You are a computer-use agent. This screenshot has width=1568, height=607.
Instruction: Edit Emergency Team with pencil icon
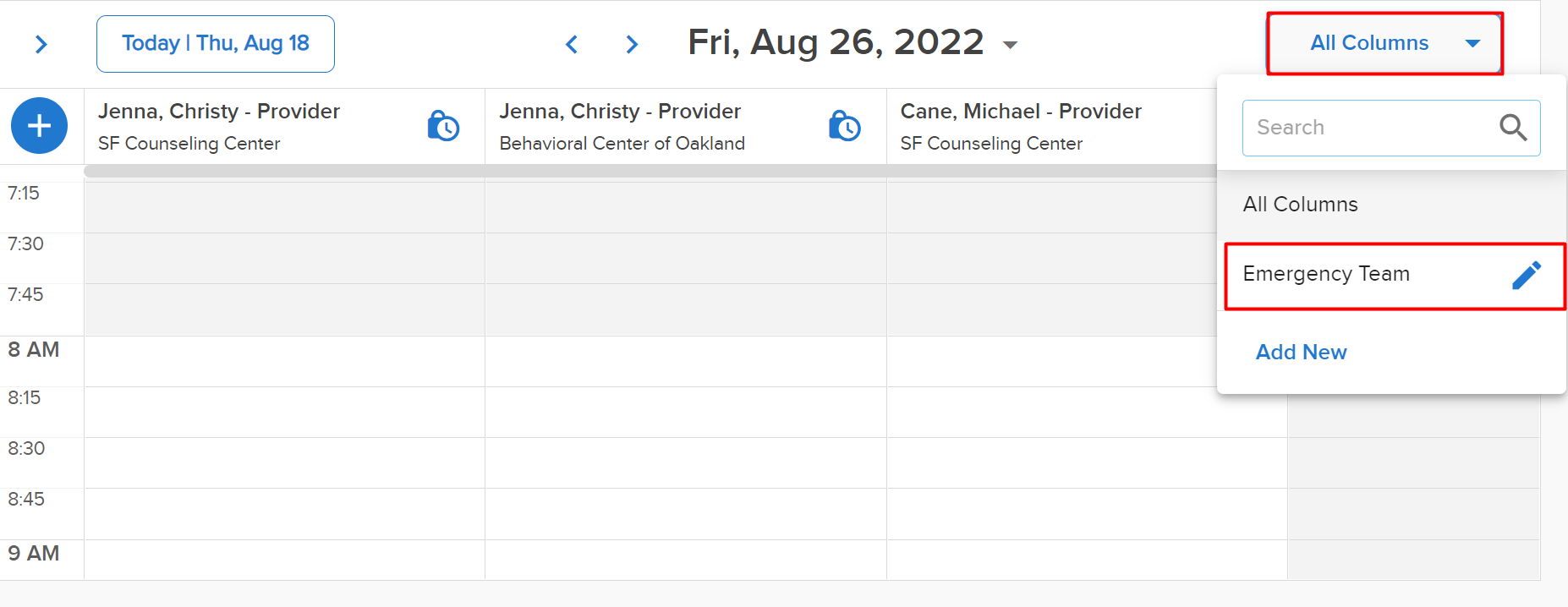click(1527, 275)
